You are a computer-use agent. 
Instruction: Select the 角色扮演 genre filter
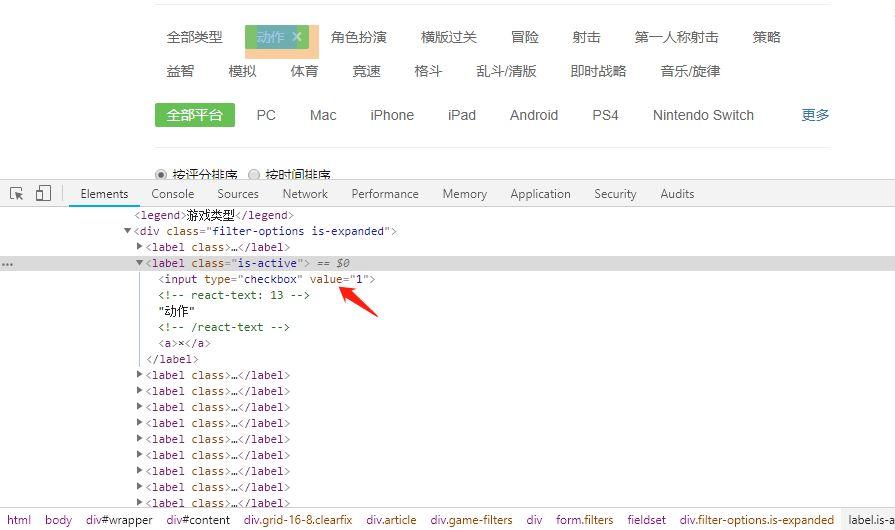coord(359,37)
